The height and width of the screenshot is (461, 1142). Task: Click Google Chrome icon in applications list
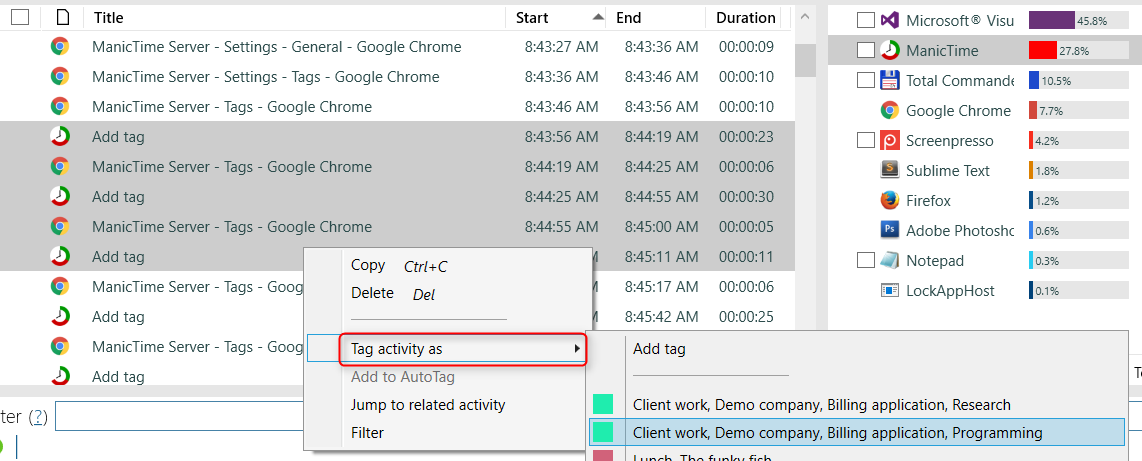tap(889, 111)
